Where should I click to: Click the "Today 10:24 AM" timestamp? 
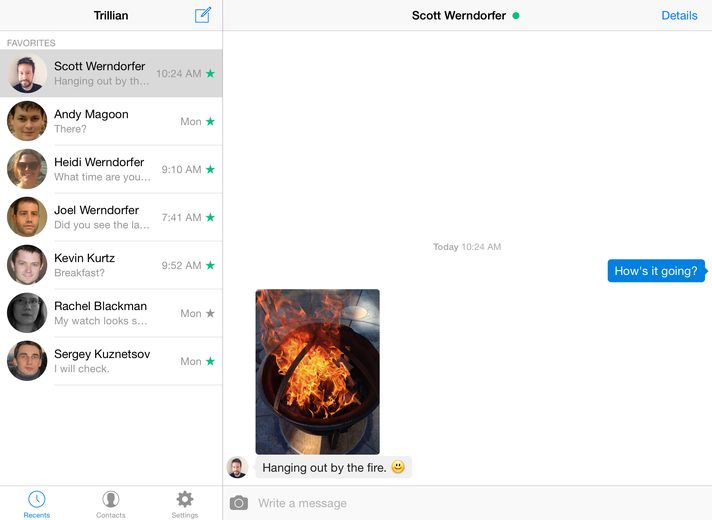tap(467, 247)
